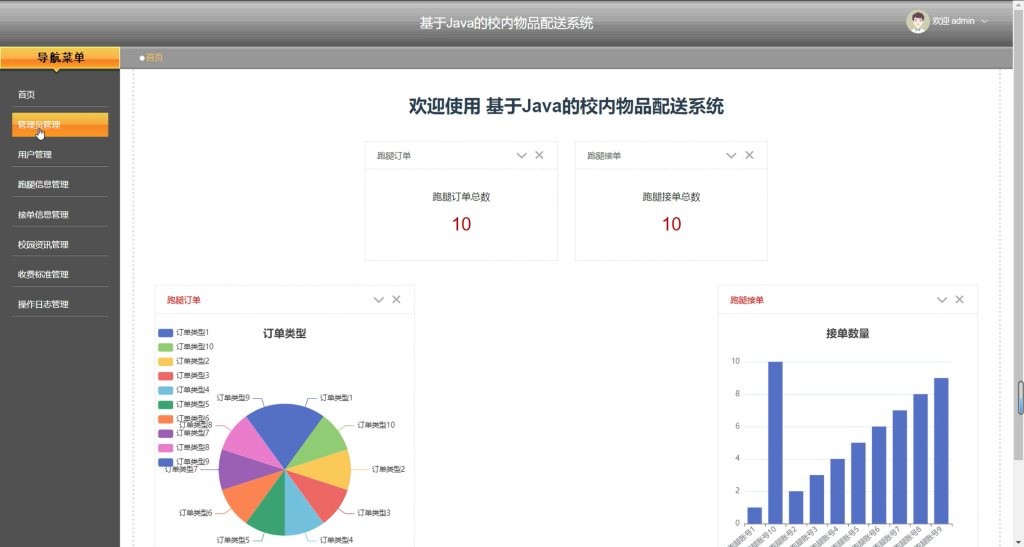The height and width of the screenshot is (547, 1024).
Task: Click the tallest bar reaching 10
Action: [775, 443]
